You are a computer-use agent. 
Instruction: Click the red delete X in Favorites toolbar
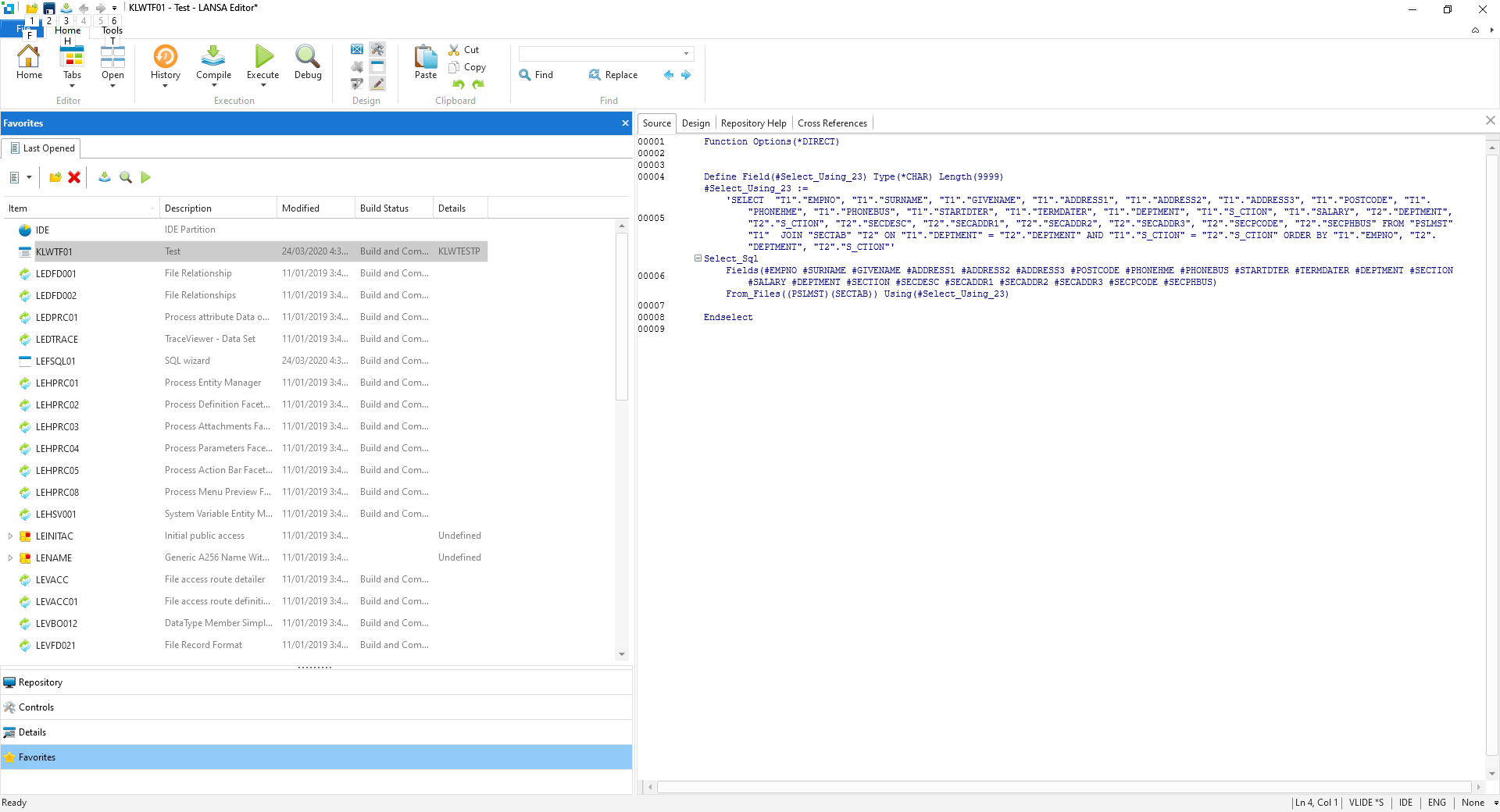(74, 177)
